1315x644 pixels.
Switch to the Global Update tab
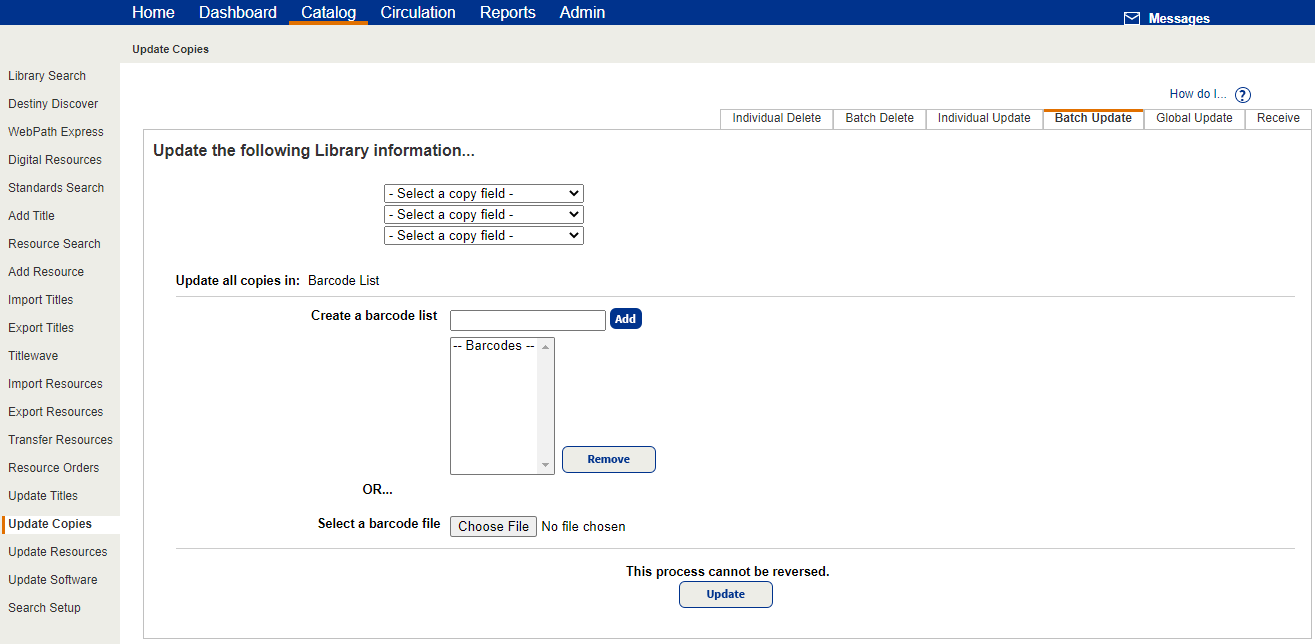(1194, 119)
